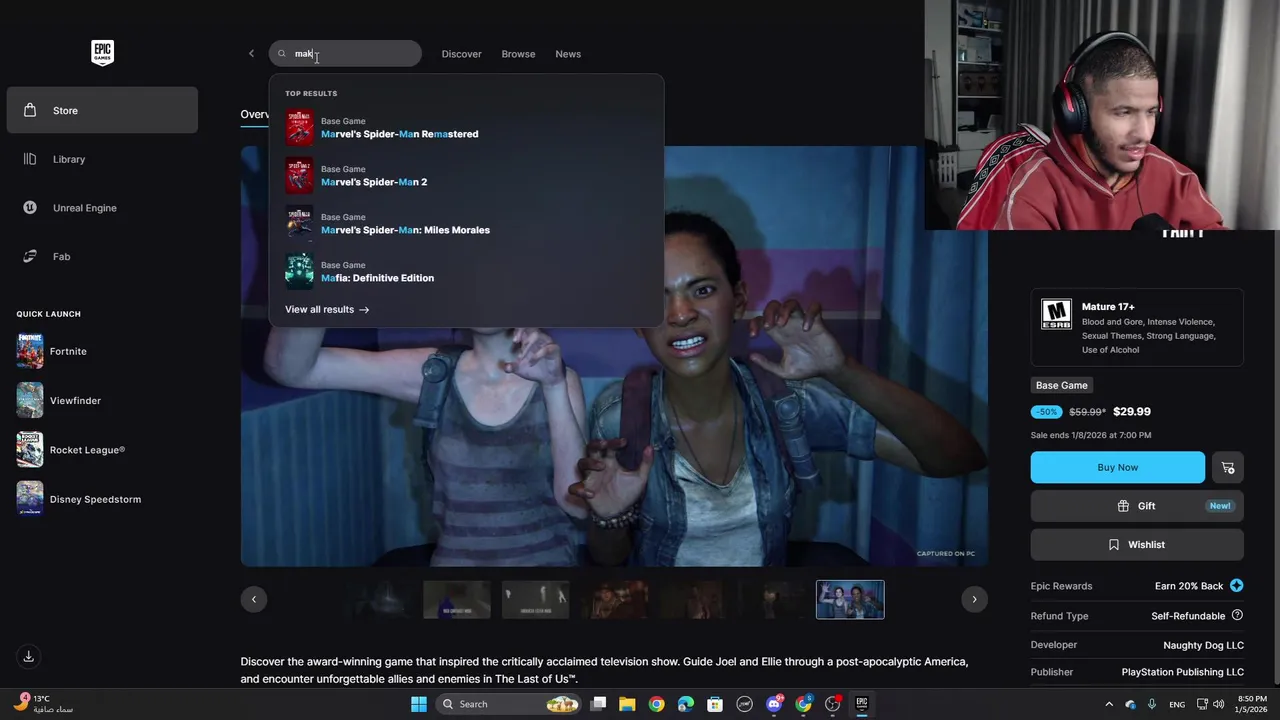The image size is (1280, 720).
Task: Click the Epic Games logo at top of sidebar
Action: pyautogui.click(x=102, y=53)
